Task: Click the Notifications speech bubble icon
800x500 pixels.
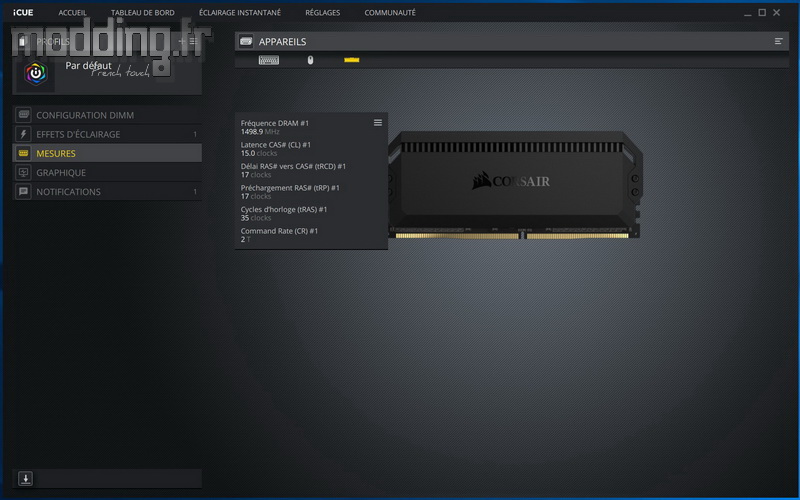Action: (x=23, y=192)
